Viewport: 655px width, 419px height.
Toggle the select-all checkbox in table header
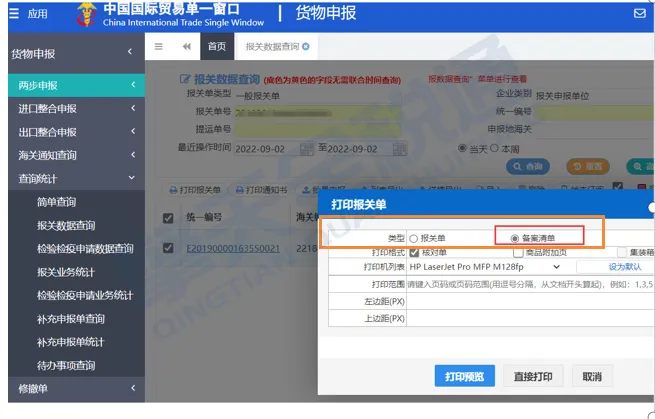pyautogui.click(x=168, y=218)
